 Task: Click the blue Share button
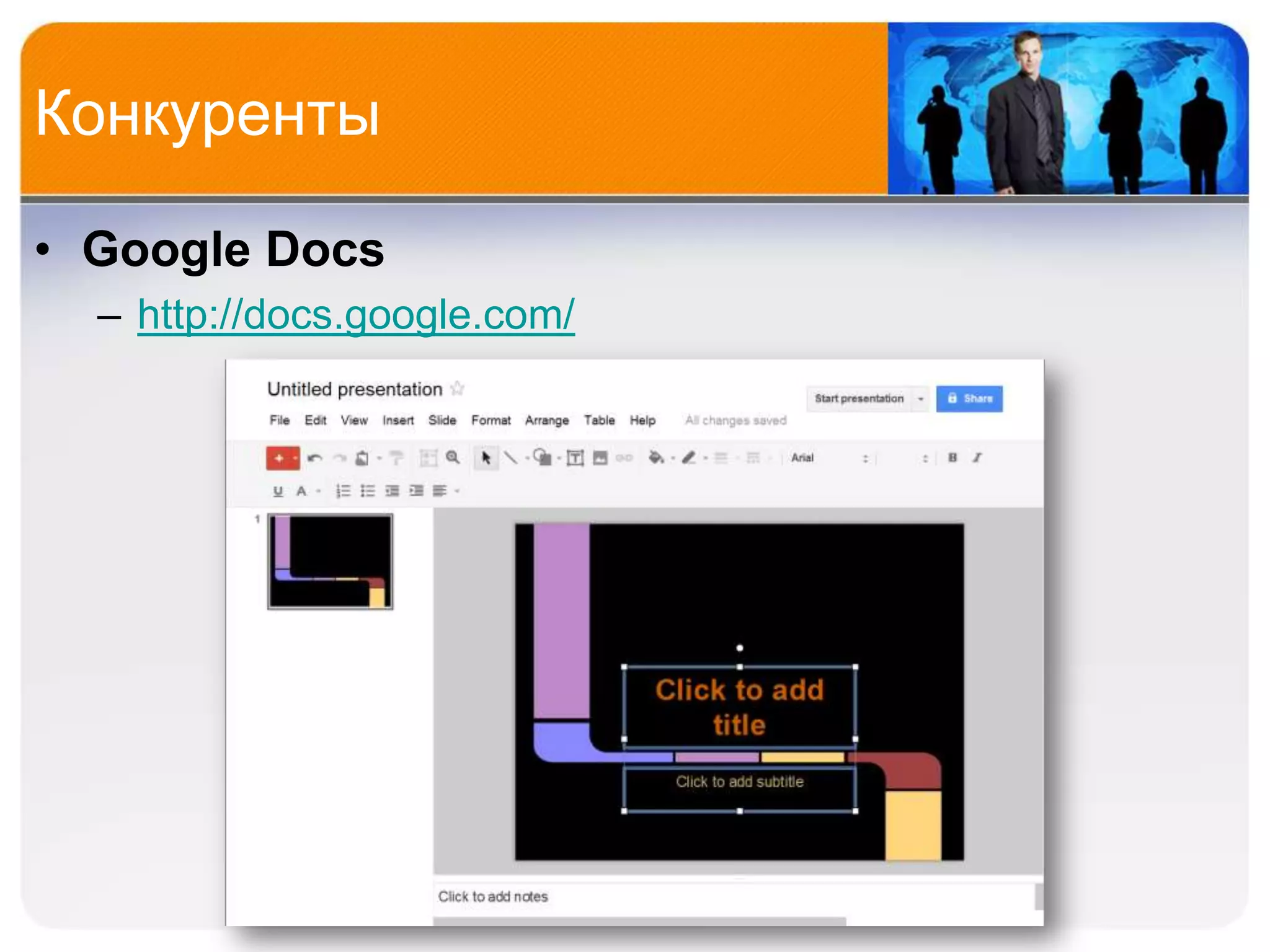click(x=969, y=399)
